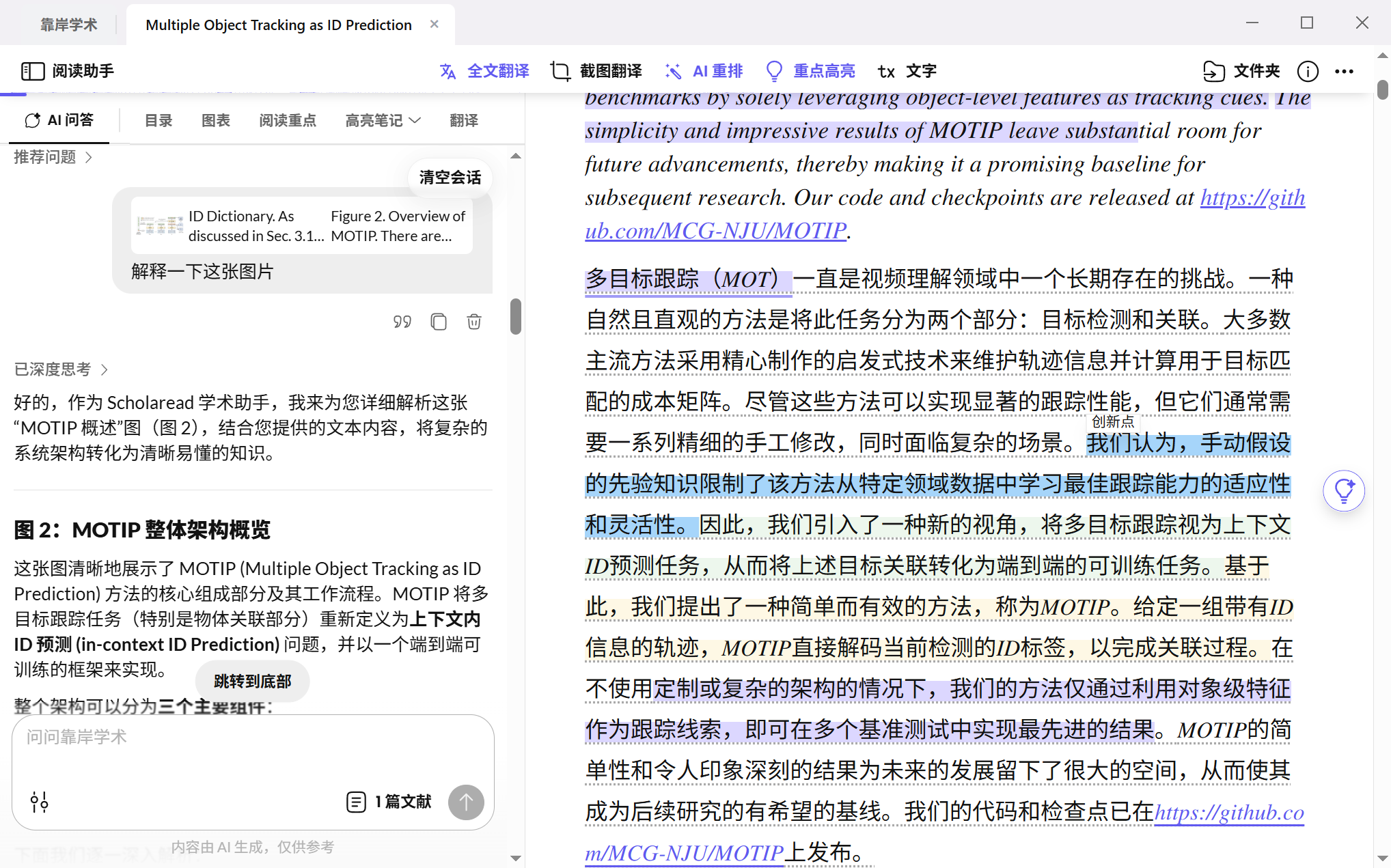Click the quote icon under the AI answer

point(402,321)
